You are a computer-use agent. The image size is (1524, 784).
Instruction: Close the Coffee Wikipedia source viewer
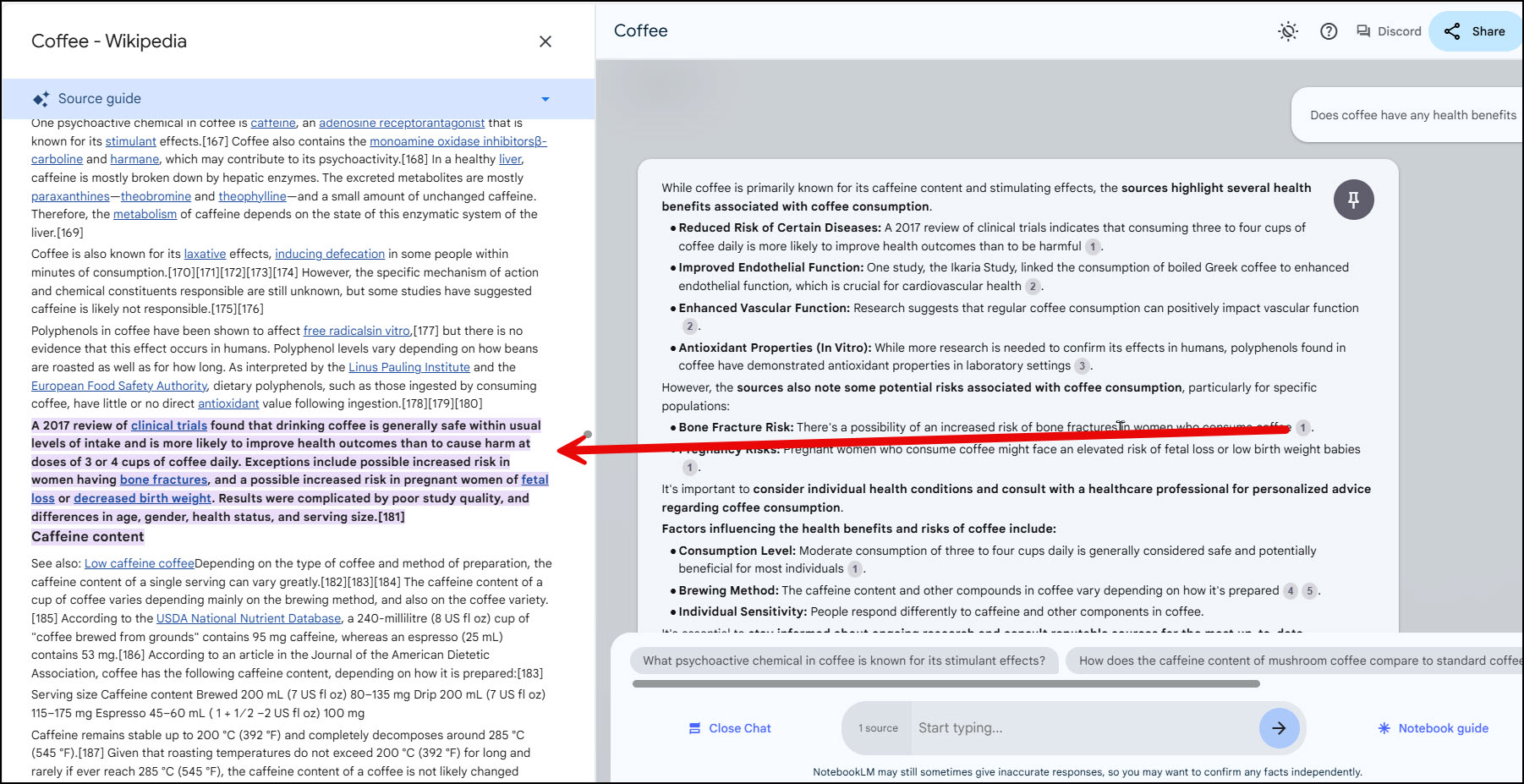pyautogui.click(x=545, y=41)
